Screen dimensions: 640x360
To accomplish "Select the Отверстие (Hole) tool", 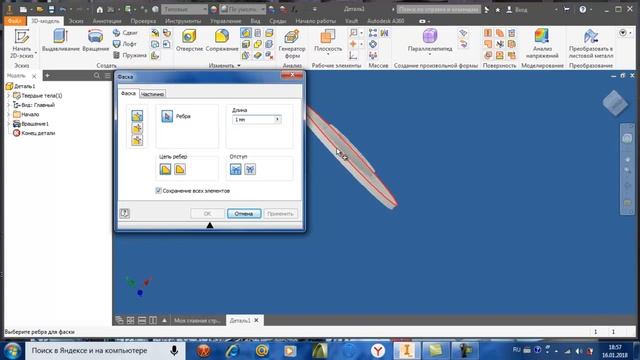I will (189, 41).
